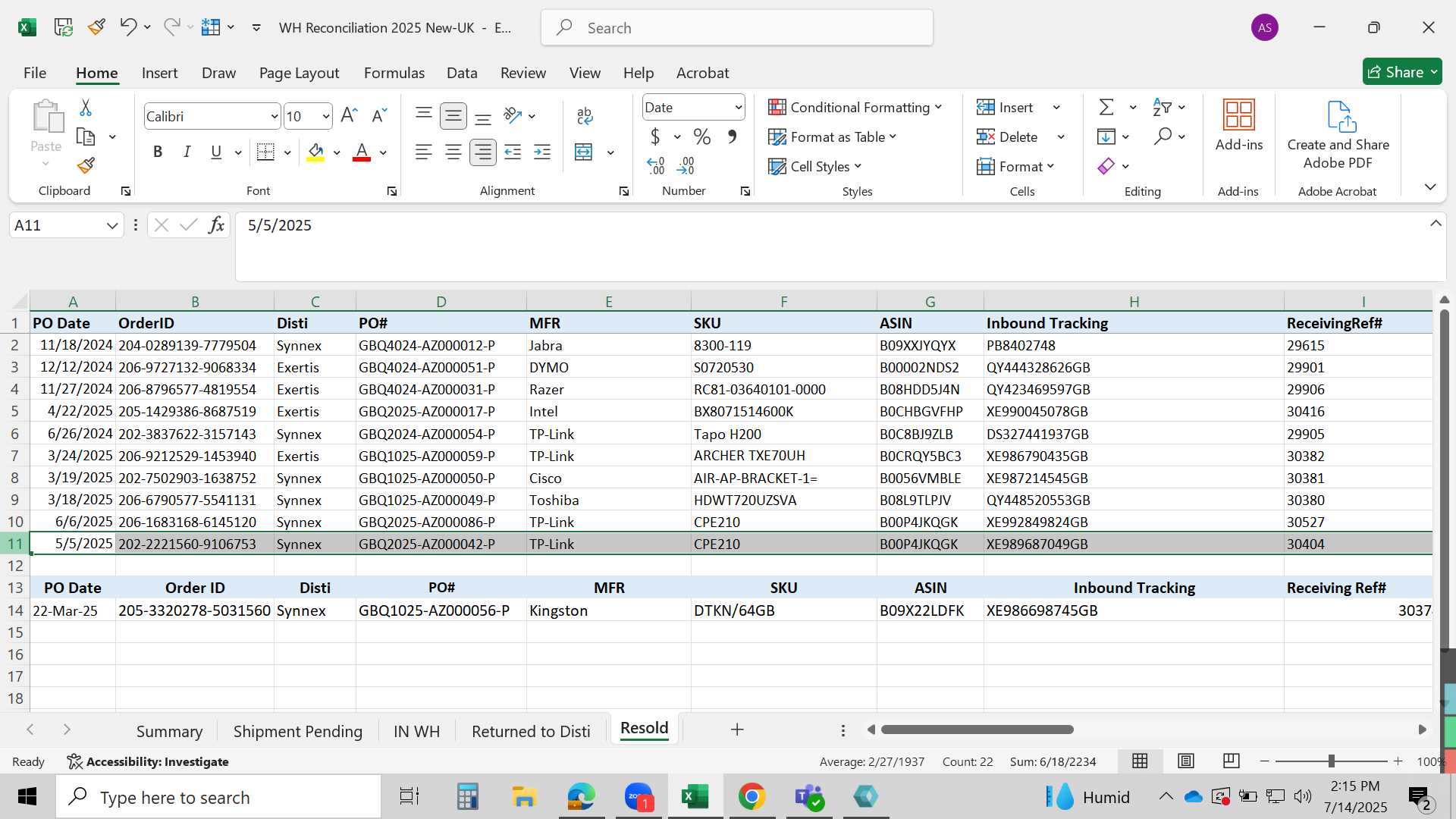Collapse the ribbon with chevron
The image size is (1456, 819).
[x=1430, y=187]
